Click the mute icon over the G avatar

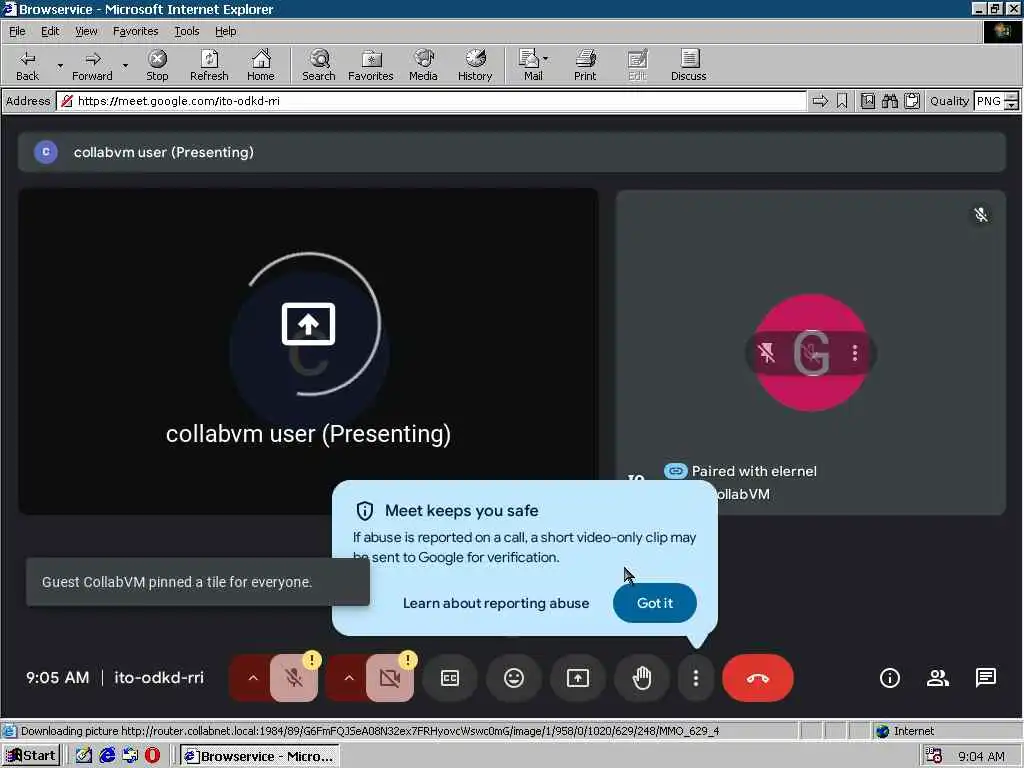click(811, 353)
